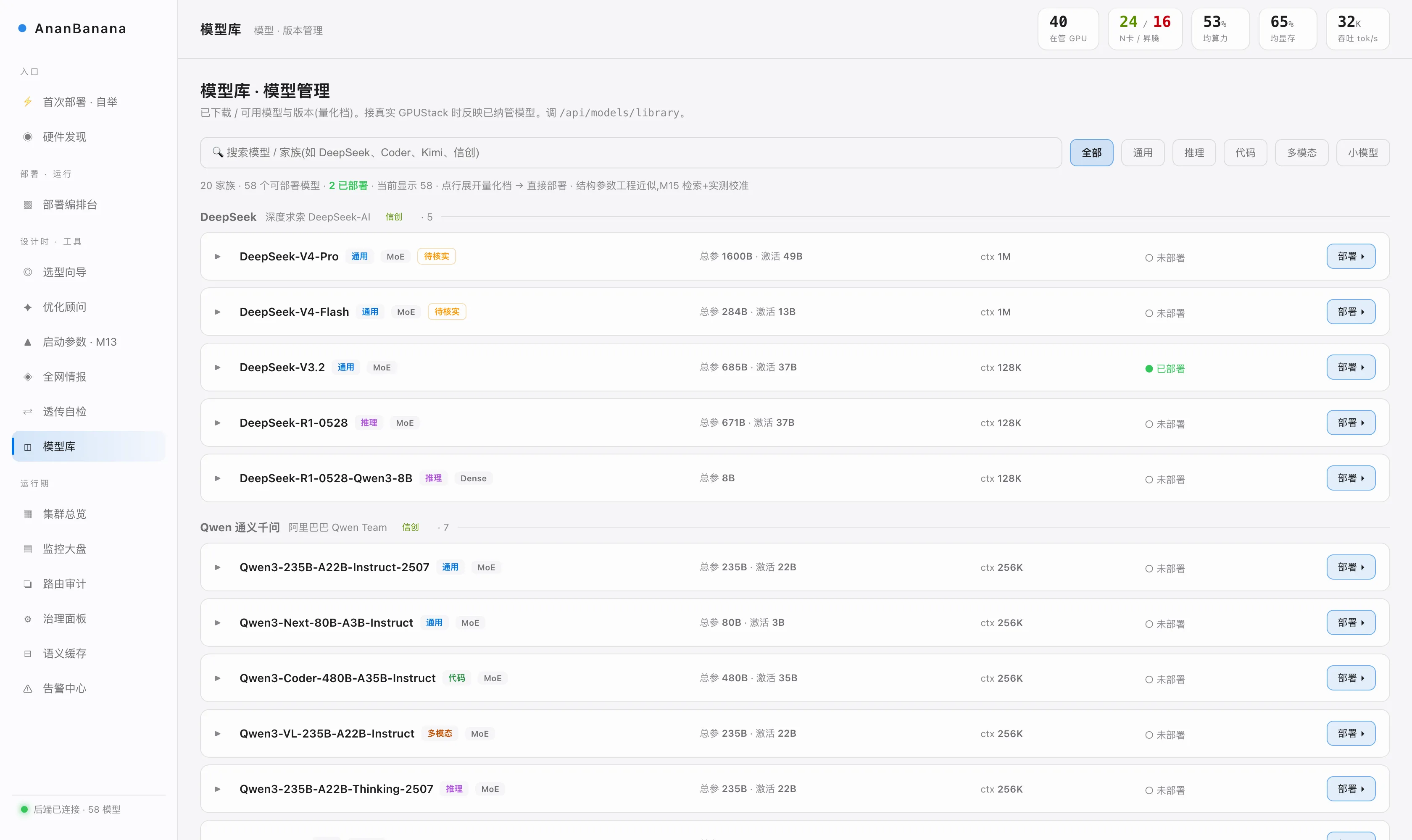Click the magnifier icon in search box
Viewport: 1412px width, 840px height.
tap(218, 152)
